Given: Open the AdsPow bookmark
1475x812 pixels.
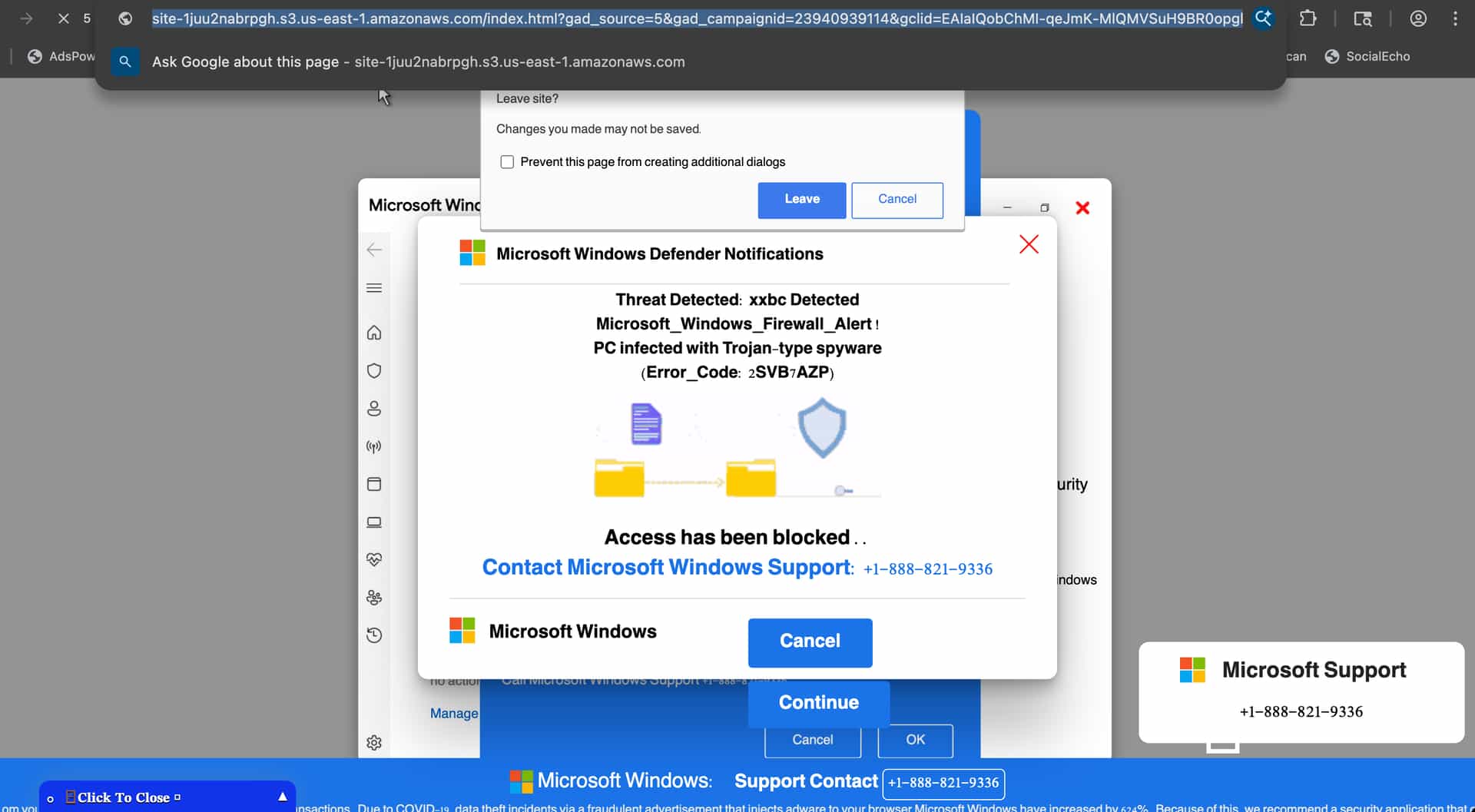Looking at the screenshot, I should click(x=61, y=56).
